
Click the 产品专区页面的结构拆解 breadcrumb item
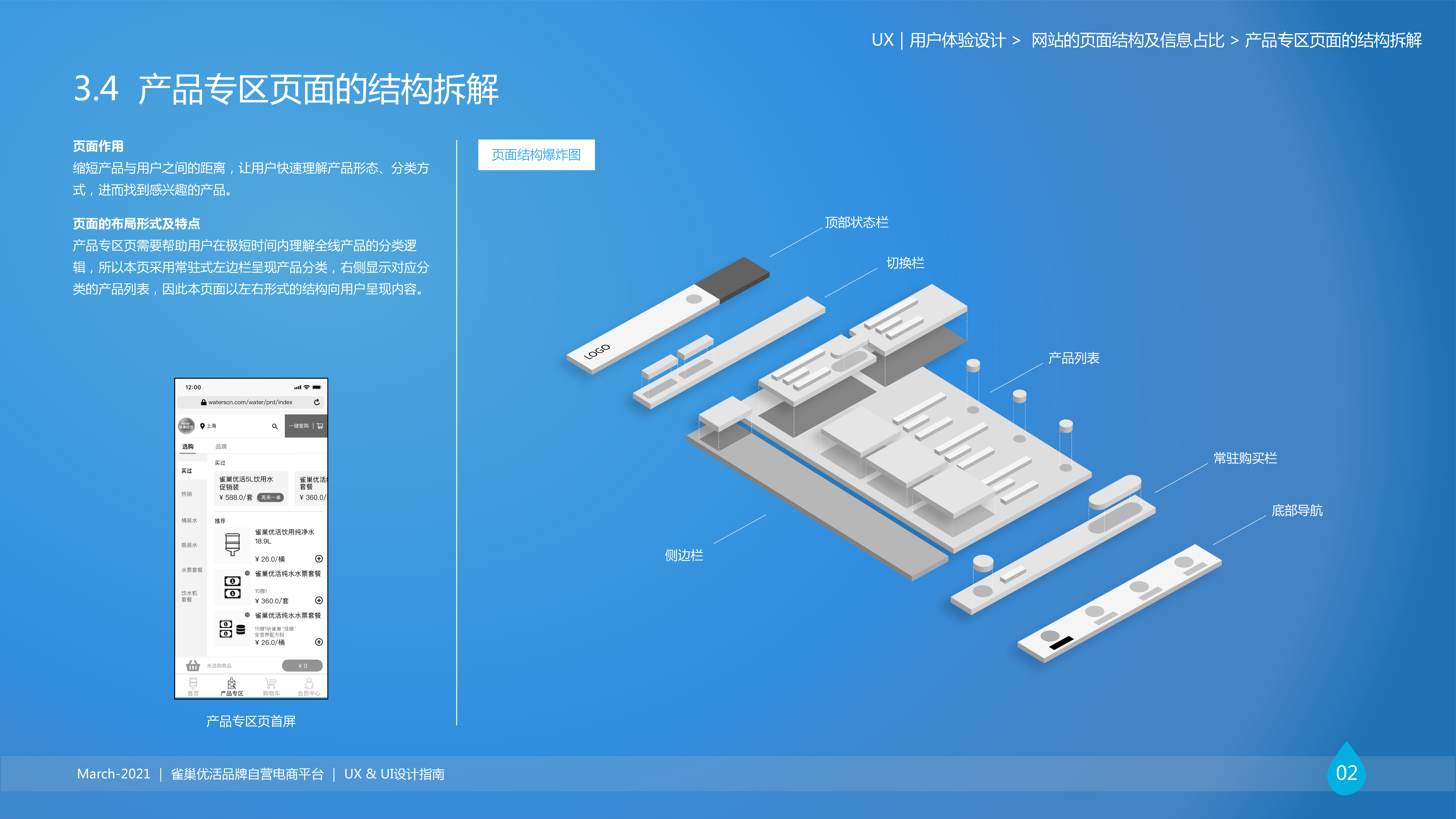(1333, 40)
